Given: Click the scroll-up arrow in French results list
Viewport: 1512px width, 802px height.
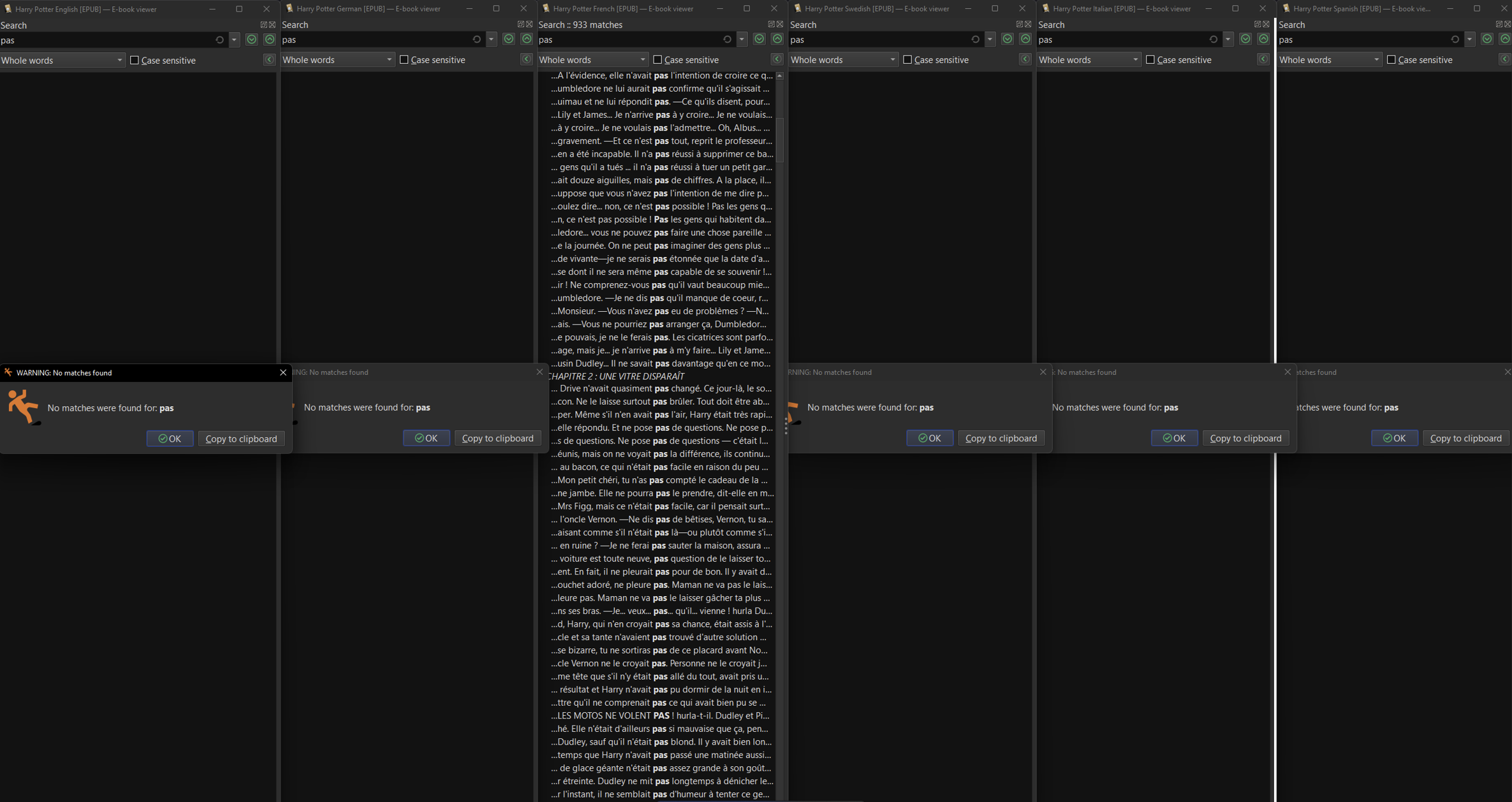Looking at the screenshot, I should tap(779, 76).
